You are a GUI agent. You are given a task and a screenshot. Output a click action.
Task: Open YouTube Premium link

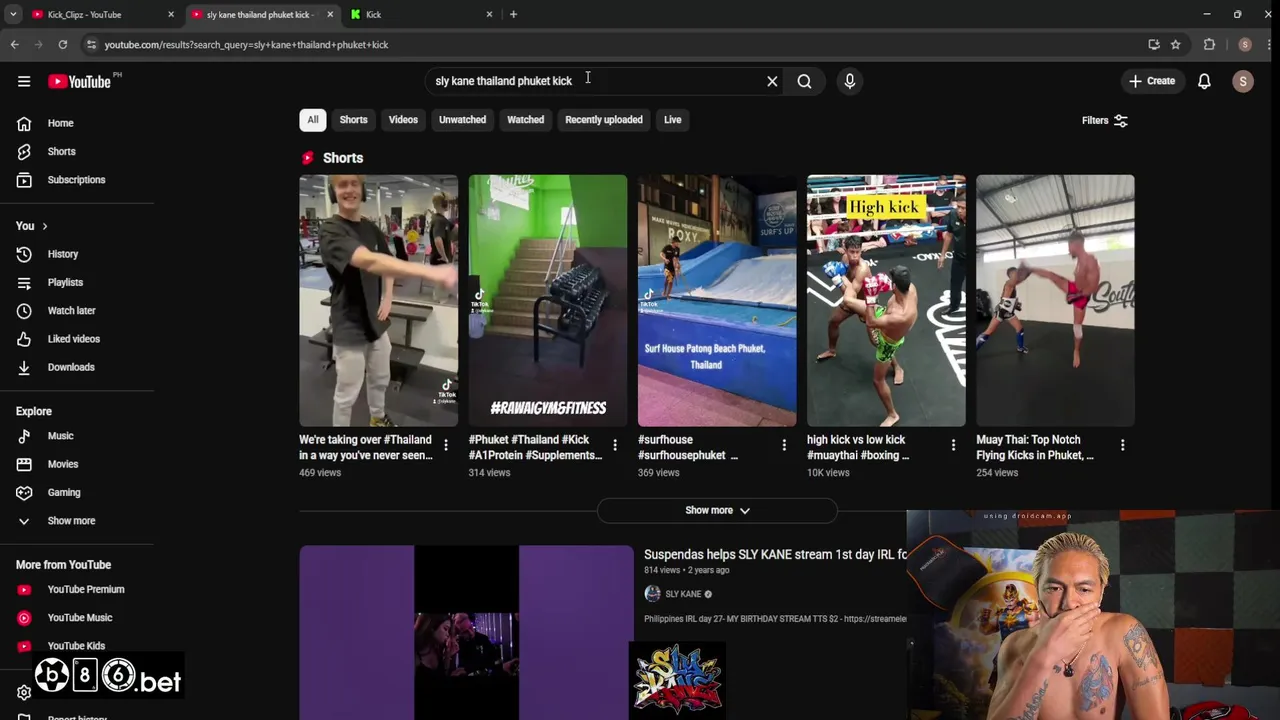tap(77, 589)
